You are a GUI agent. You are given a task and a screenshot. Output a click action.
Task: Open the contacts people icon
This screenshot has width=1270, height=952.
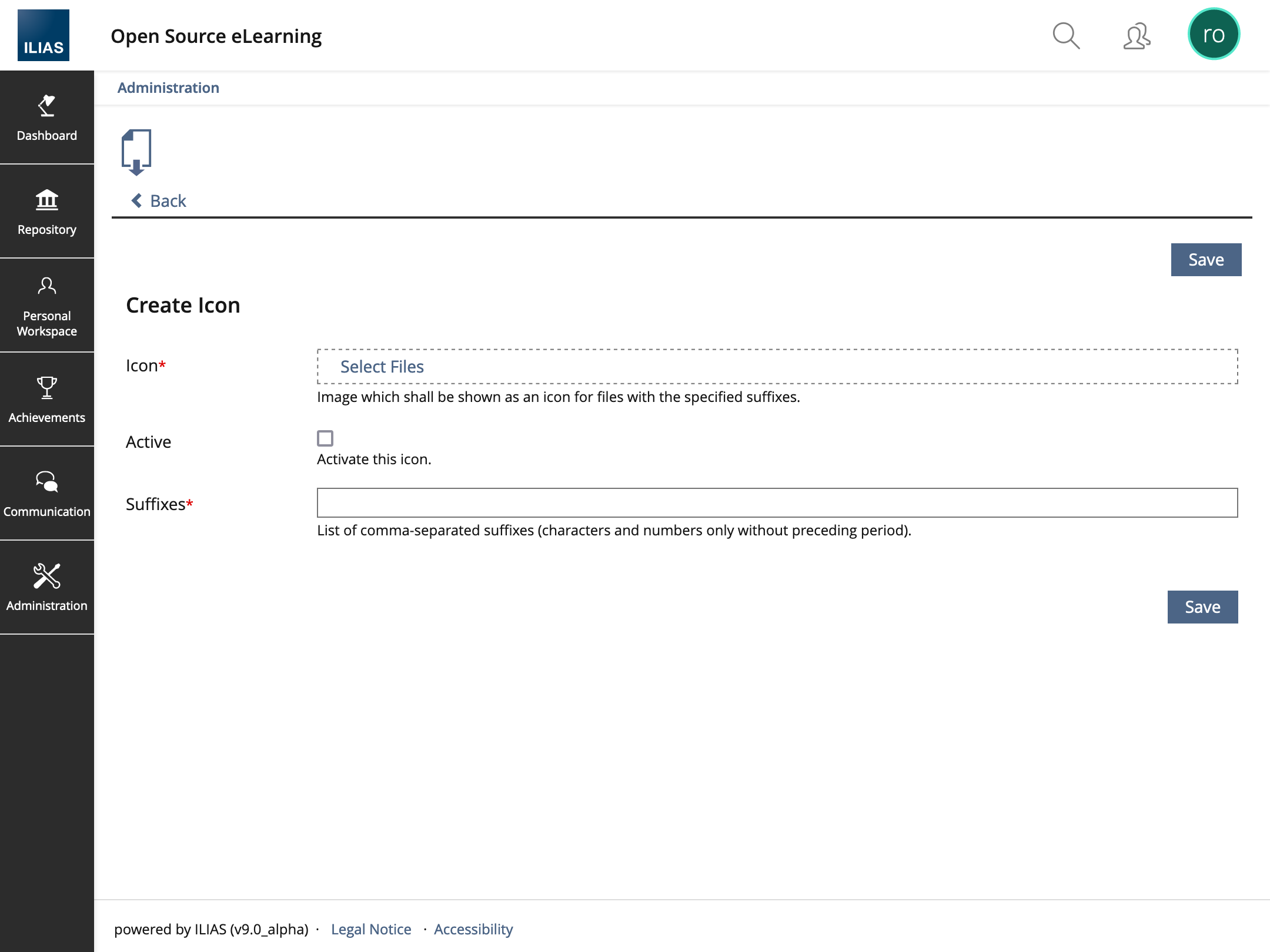(x=1137, y=36)
